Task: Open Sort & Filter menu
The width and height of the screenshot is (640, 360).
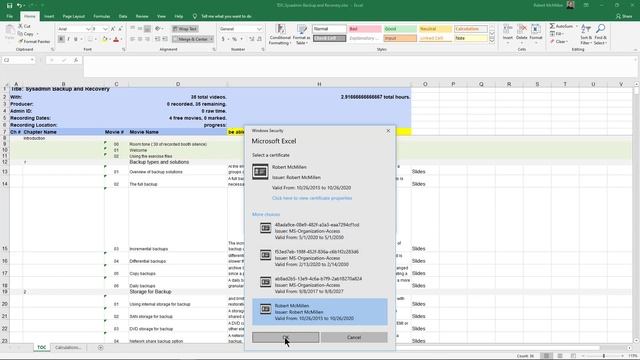Action: coord(586,34)
